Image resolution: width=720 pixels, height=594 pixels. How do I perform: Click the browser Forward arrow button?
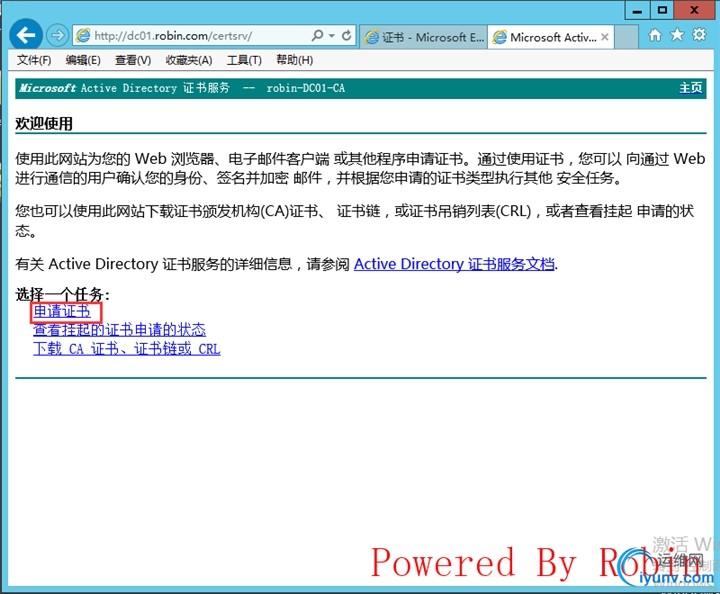[x=57, y=35]
